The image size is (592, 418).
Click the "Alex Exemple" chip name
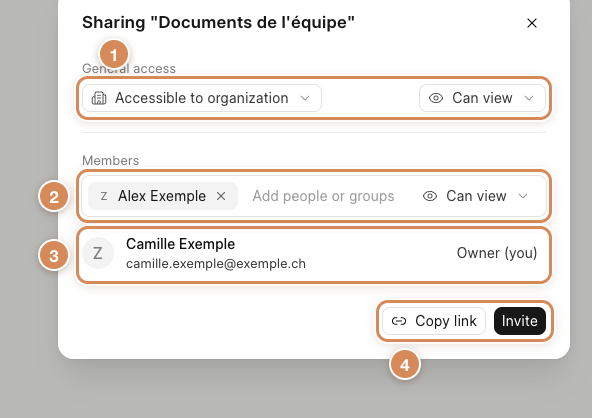(x=162, y=196)
